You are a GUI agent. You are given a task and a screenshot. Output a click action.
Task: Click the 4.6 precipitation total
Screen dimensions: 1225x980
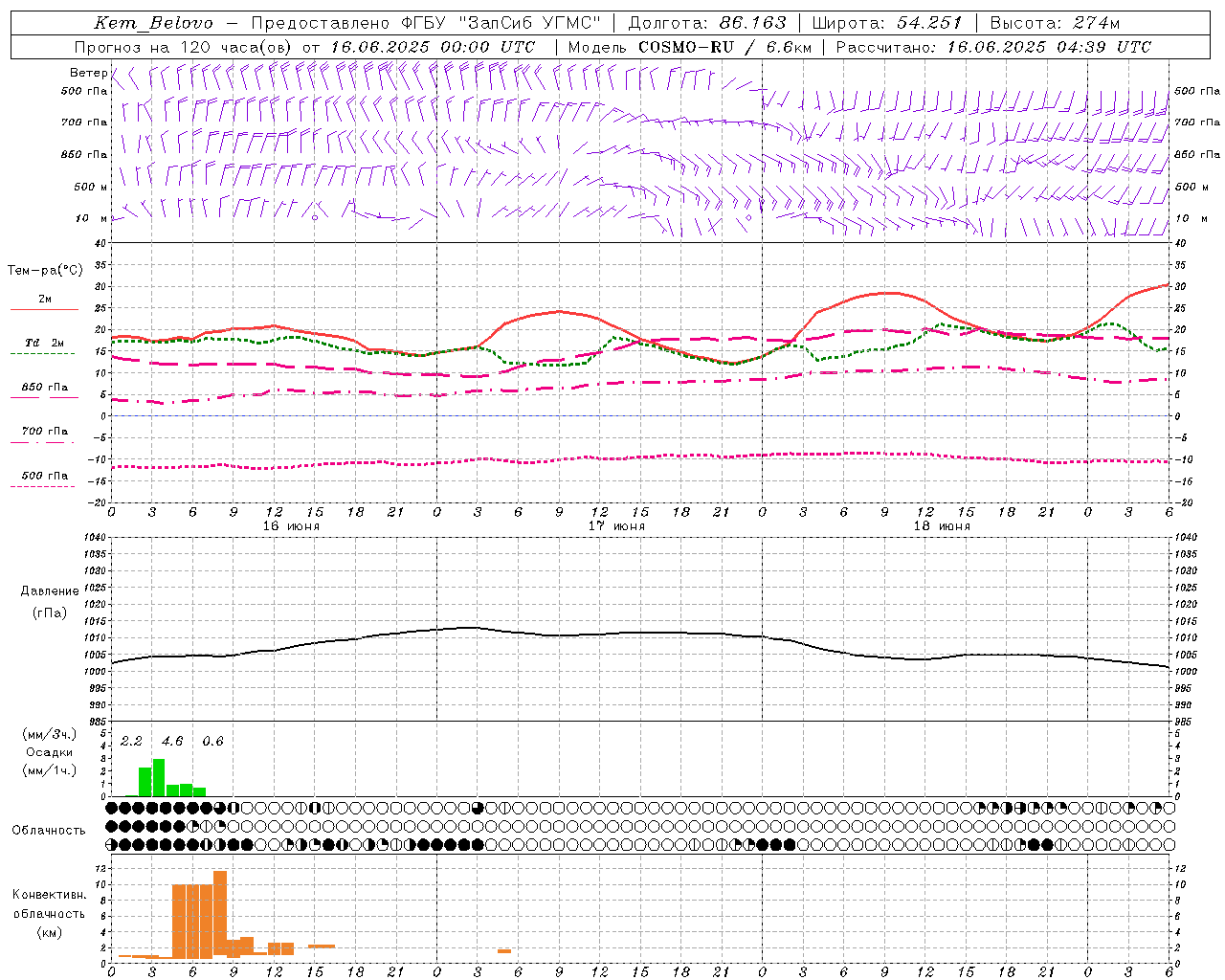pyautogui.click(x=172, y=742)
